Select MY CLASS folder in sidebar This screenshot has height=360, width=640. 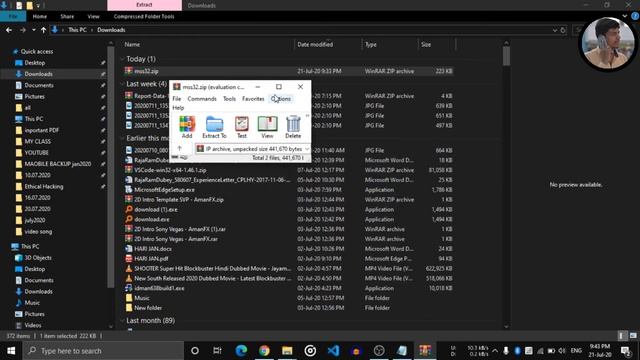pyautogui.click(x=38, y=141)
